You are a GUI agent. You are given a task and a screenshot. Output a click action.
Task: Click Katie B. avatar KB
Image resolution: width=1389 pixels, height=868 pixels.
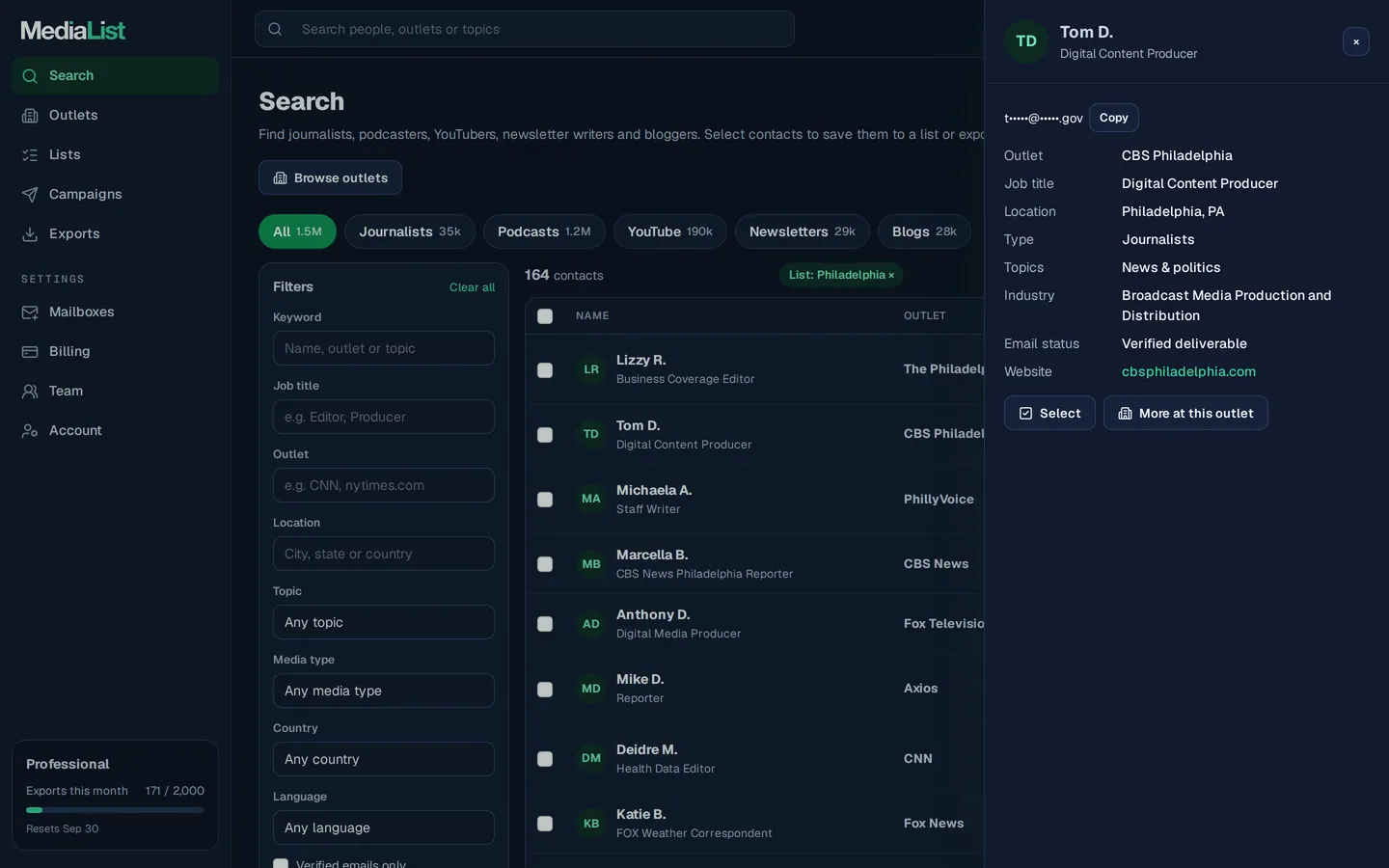pos(591,824)
